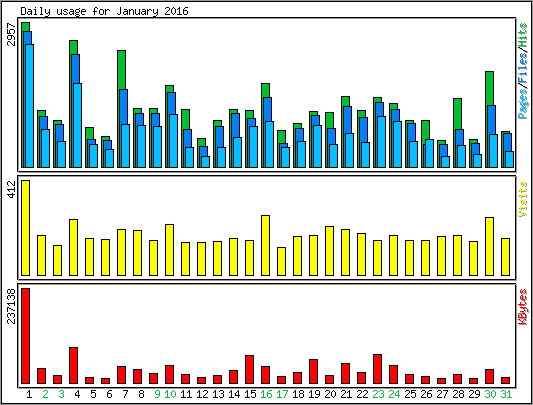The image size is (533, 405).
Task: Click the day 4 x-axis label
Action: [x=77, y=394]
